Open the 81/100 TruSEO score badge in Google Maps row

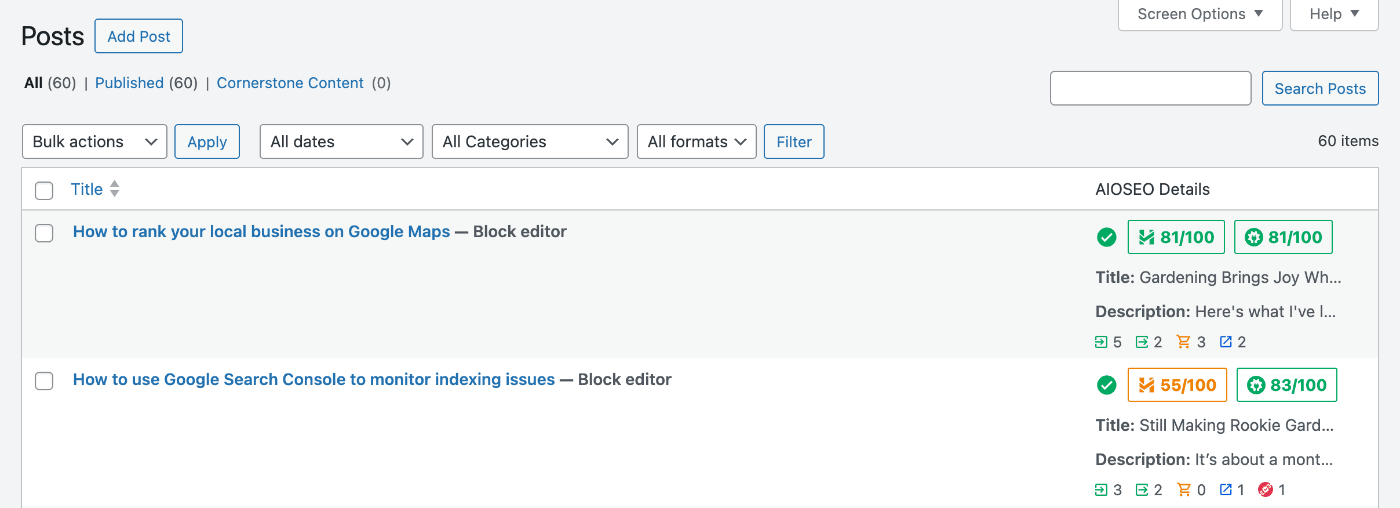coord(1176,237)
